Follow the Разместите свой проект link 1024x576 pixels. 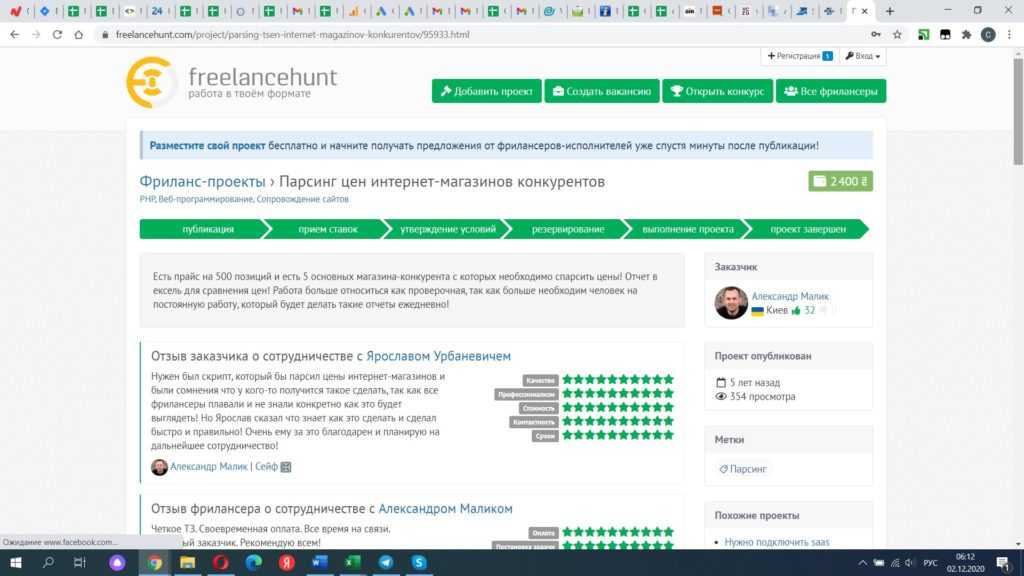click(207, 146)
